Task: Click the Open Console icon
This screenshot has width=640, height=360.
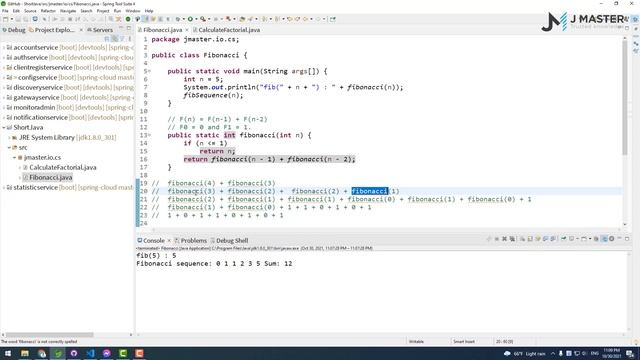Action: point(584,239)
